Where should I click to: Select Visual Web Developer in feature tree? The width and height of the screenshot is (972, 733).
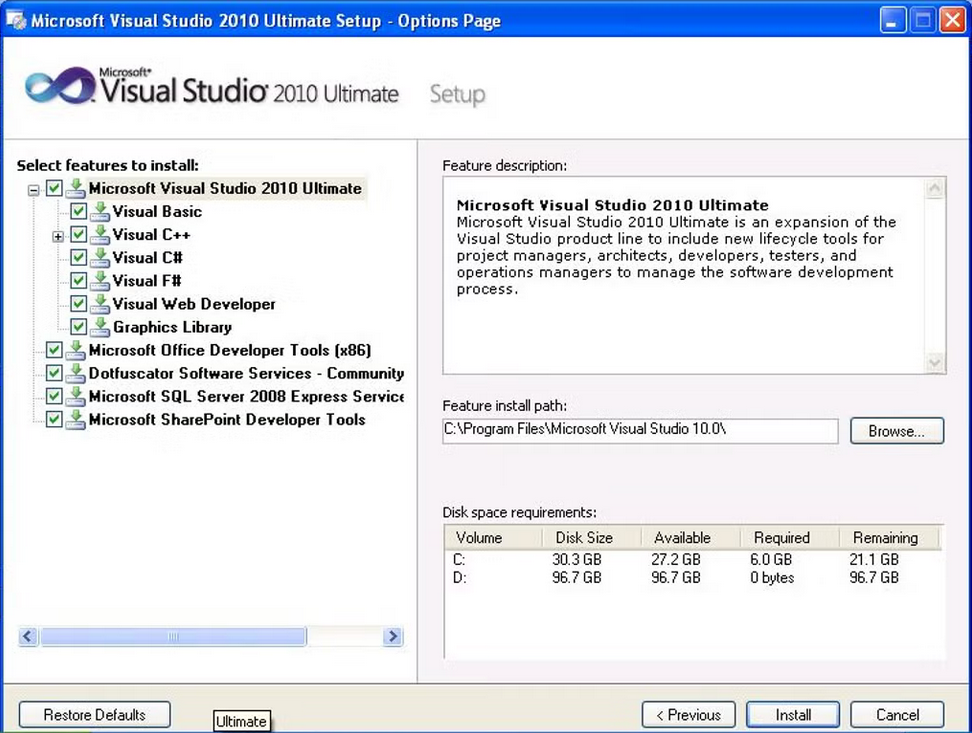pyautogui.click(x=194, y=304)
